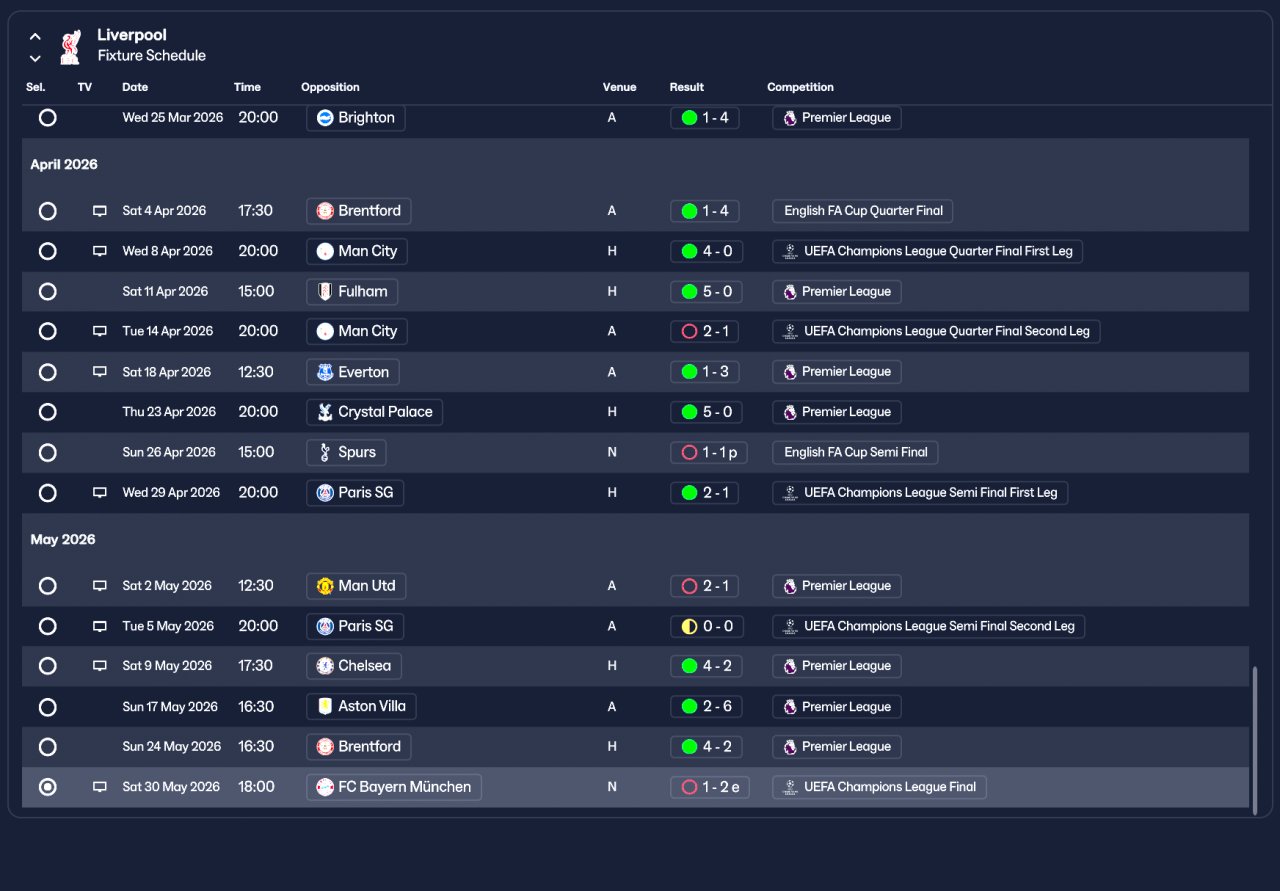Select the radio button for the Brighton fixture

47,118
